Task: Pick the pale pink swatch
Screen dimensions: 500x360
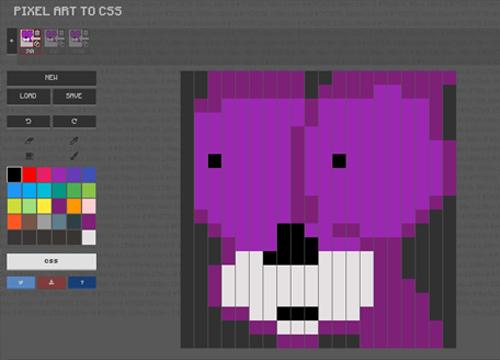Action: [89, 206]
